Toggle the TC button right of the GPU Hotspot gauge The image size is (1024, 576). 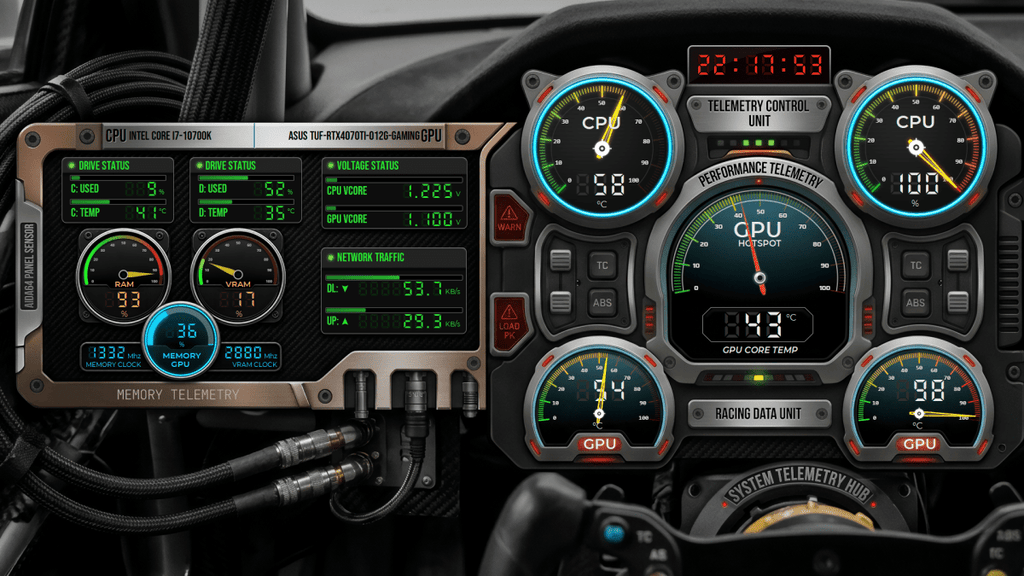point(916,265)
